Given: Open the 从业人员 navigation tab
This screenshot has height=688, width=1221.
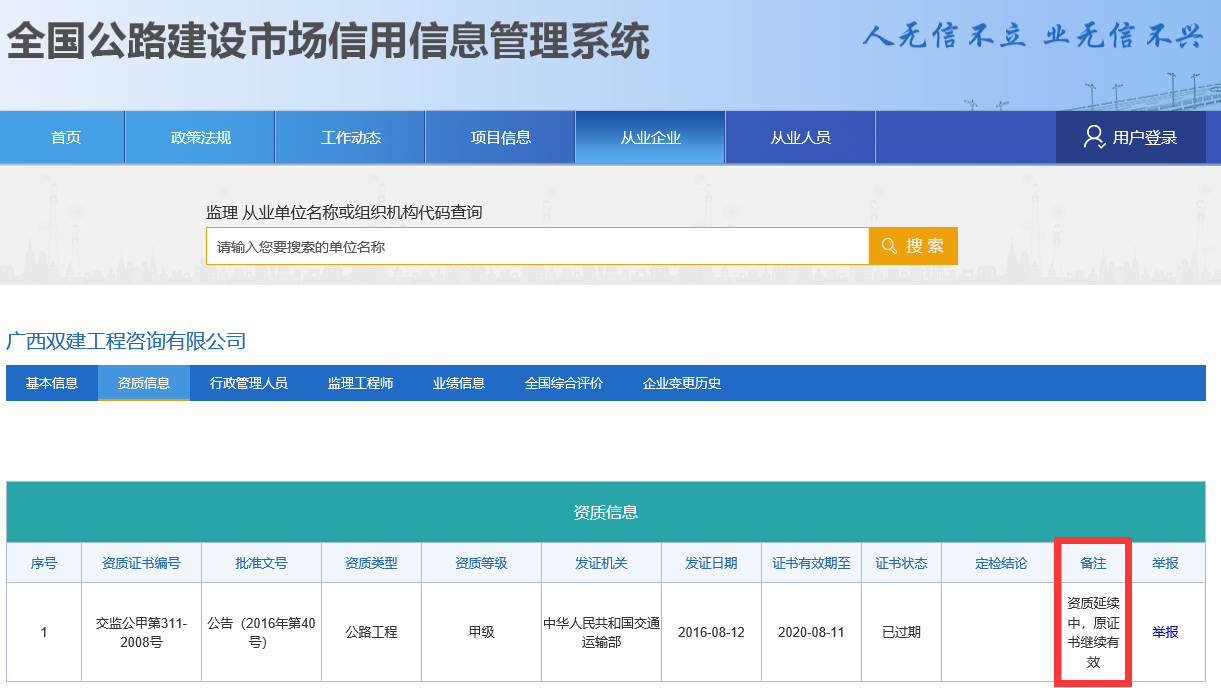Looking at the screenshot, I should tap(801, 138).
